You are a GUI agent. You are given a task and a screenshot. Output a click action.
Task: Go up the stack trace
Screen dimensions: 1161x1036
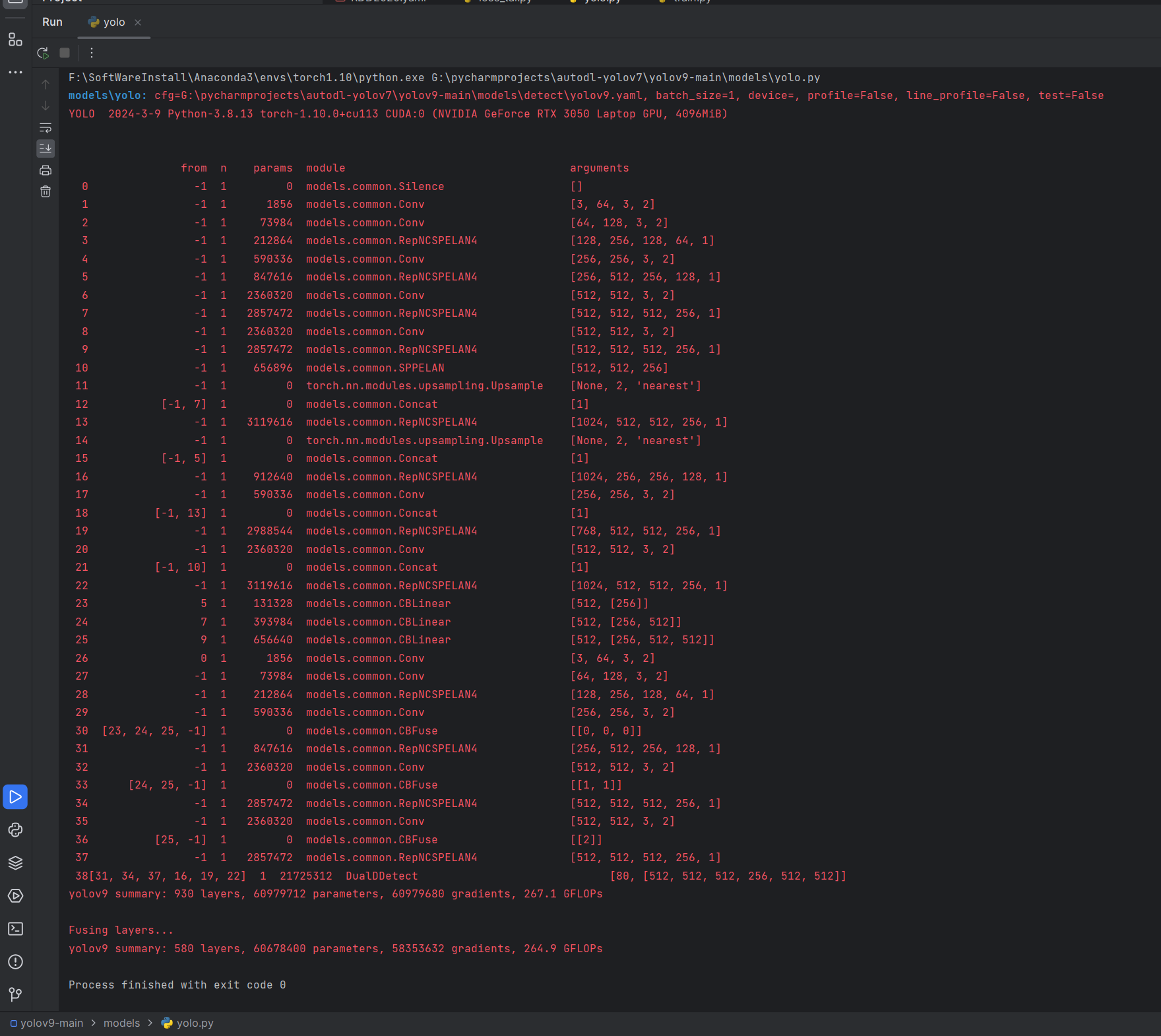coord(46,84)
